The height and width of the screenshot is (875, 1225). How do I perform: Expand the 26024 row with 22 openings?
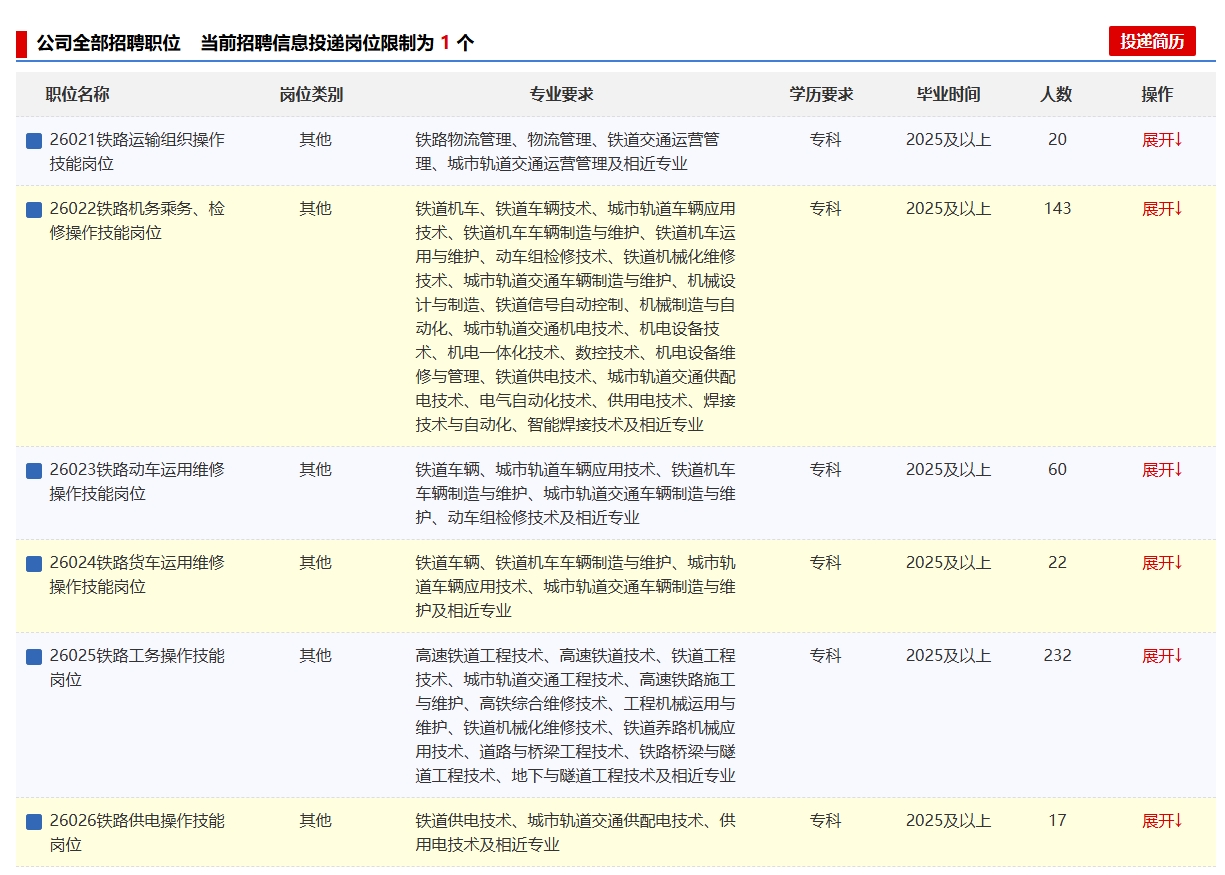tap(1162, 563)
